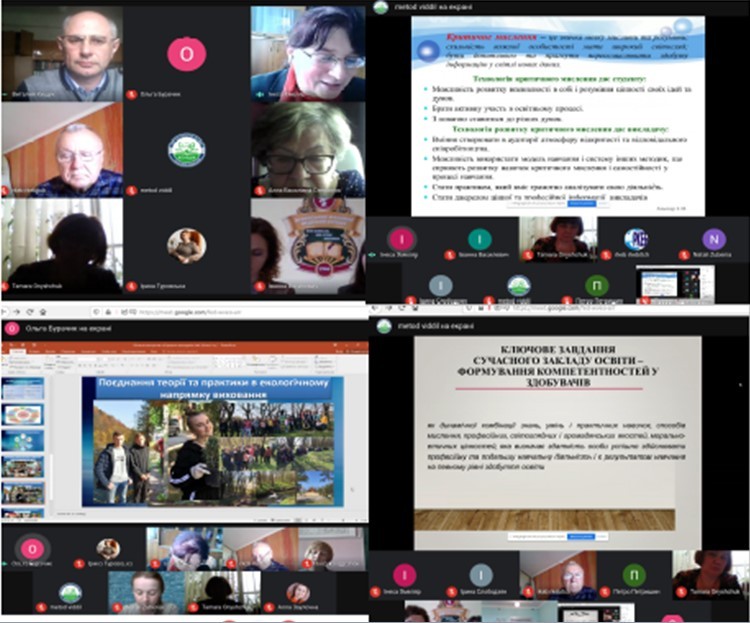Screen dimensions: 750x623
Task: Select blue globe logo avatar Andi Andich
Action: [636, 238]
